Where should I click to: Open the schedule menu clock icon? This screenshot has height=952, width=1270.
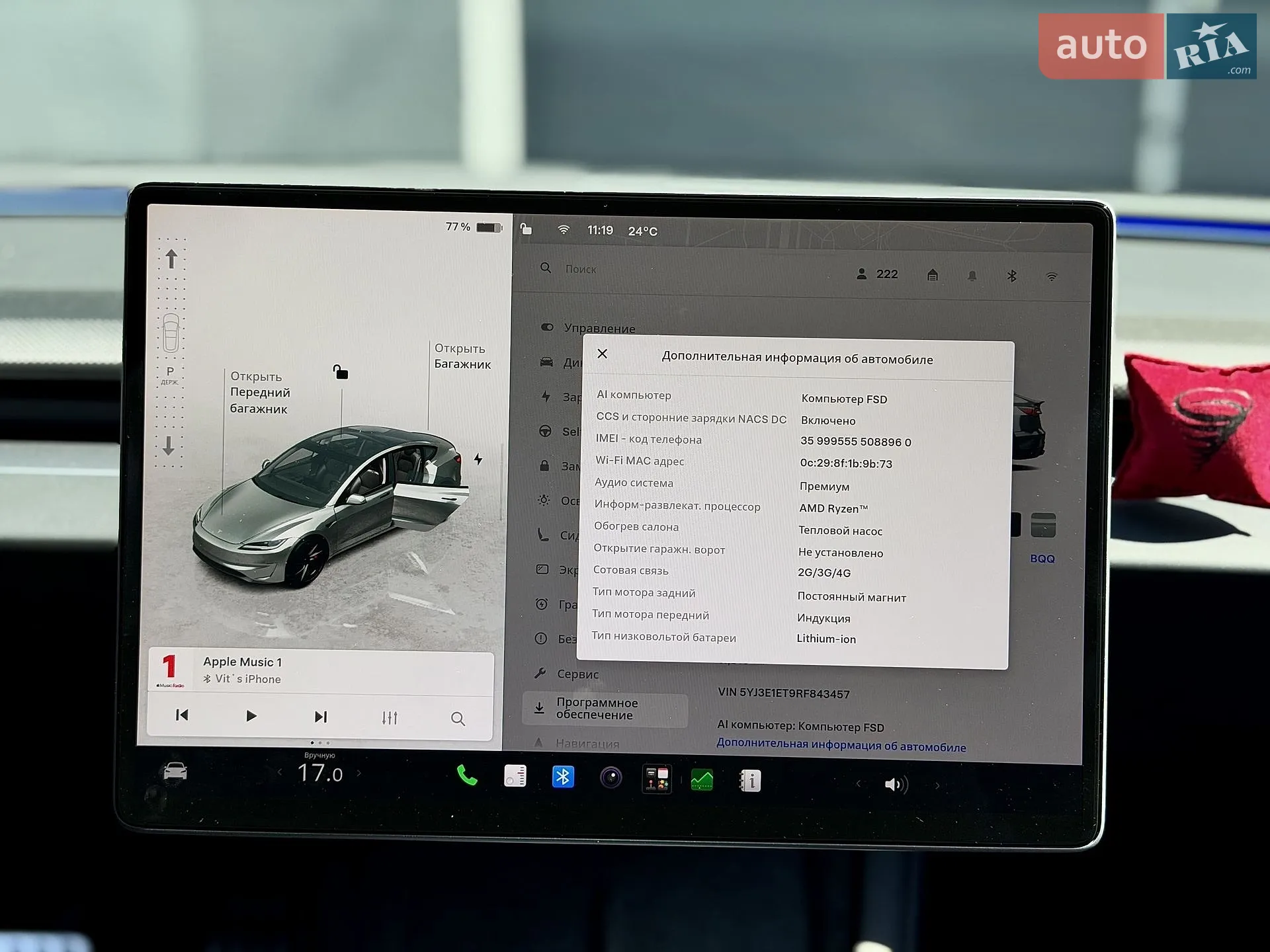542,604
